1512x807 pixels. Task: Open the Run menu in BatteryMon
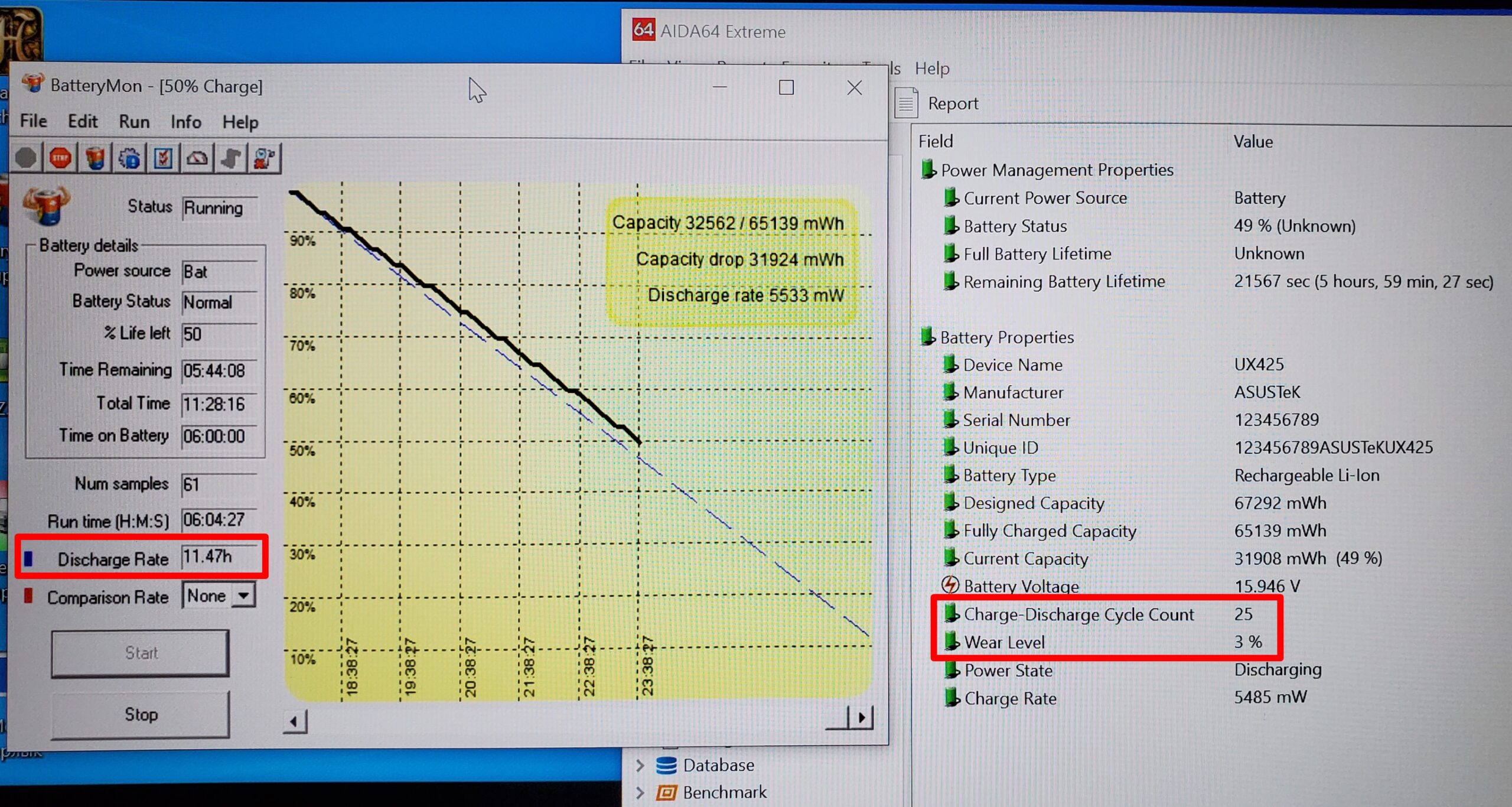tap(134, 122)
